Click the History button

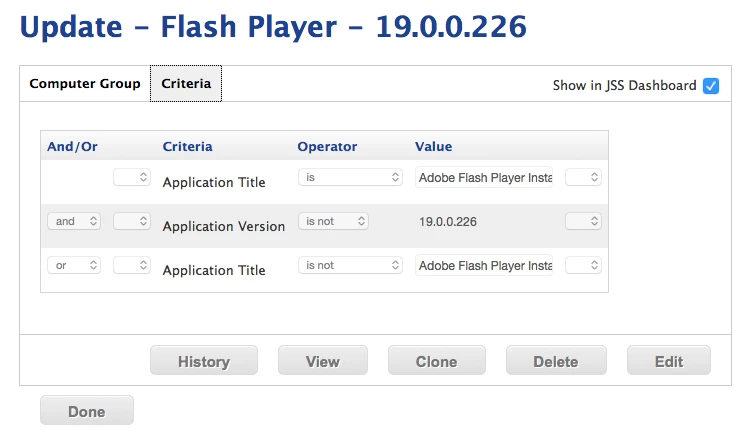click(x=204, y=360)
